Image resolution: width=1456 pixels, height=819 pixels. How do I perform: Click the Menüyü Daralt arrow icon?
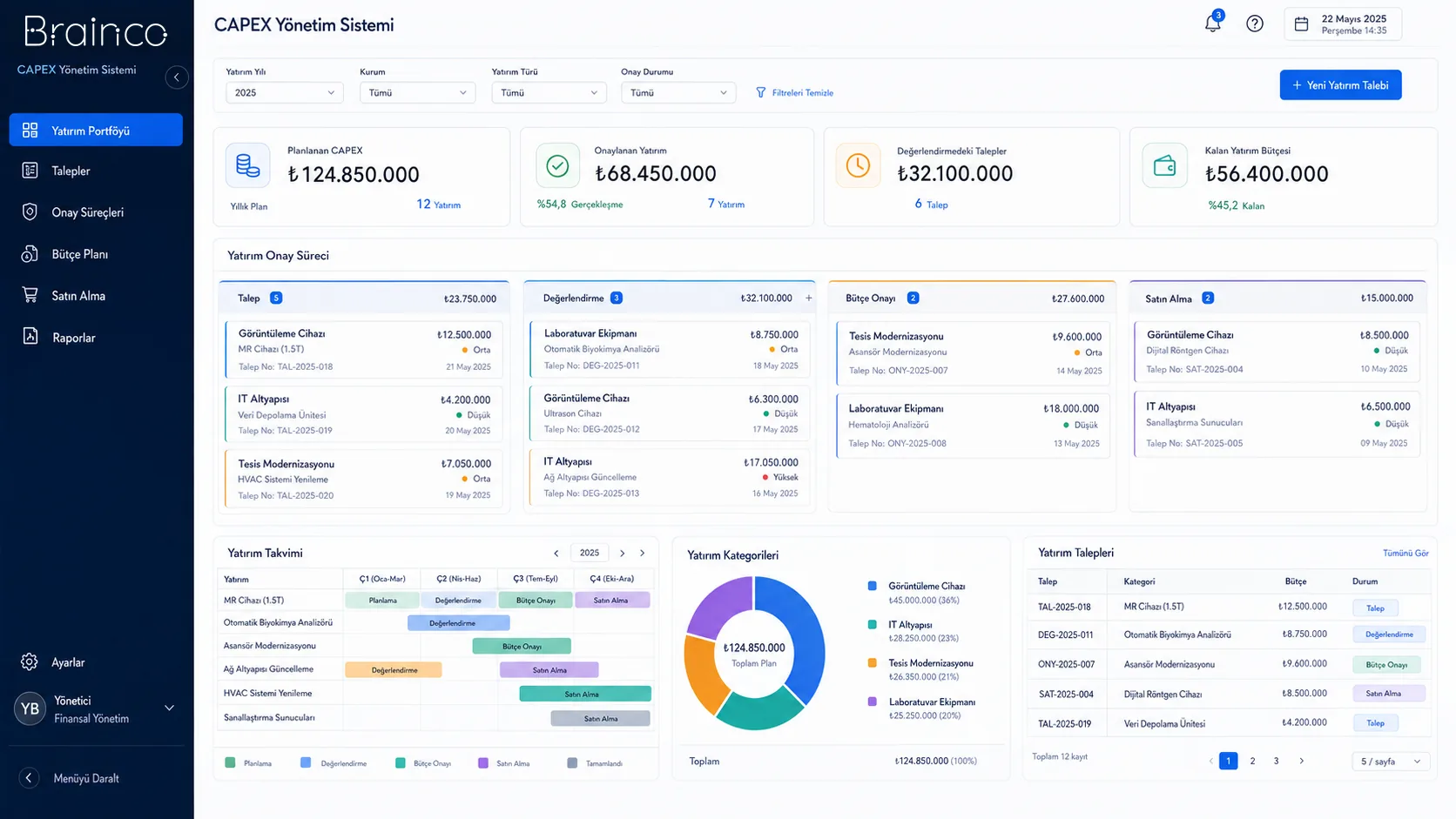[x=29, y=778]
